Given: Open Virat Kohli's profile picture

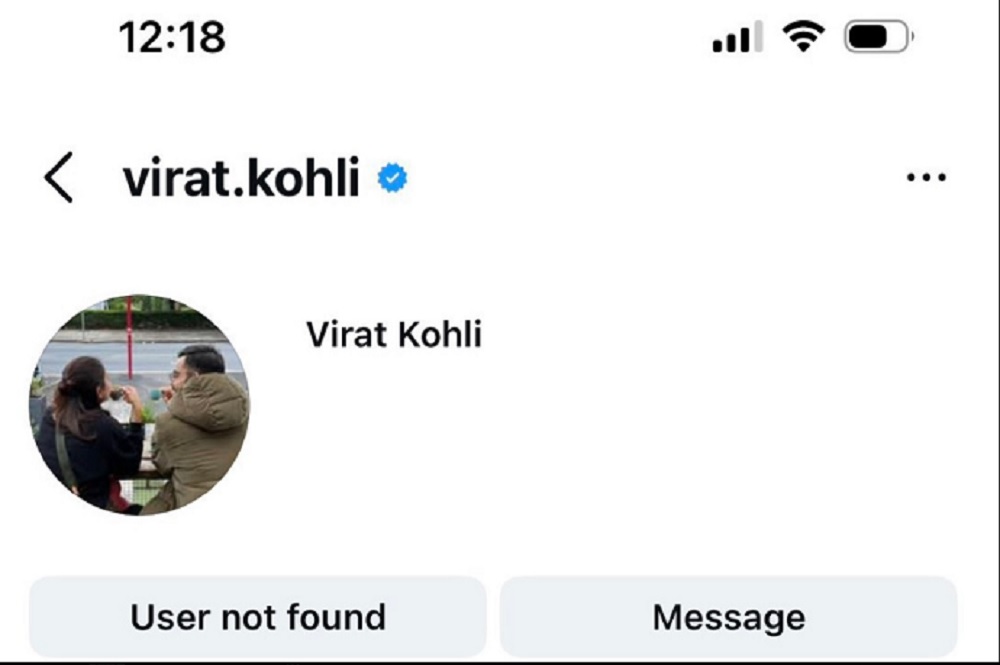Looking at the screenshot, I should point(139,405).
